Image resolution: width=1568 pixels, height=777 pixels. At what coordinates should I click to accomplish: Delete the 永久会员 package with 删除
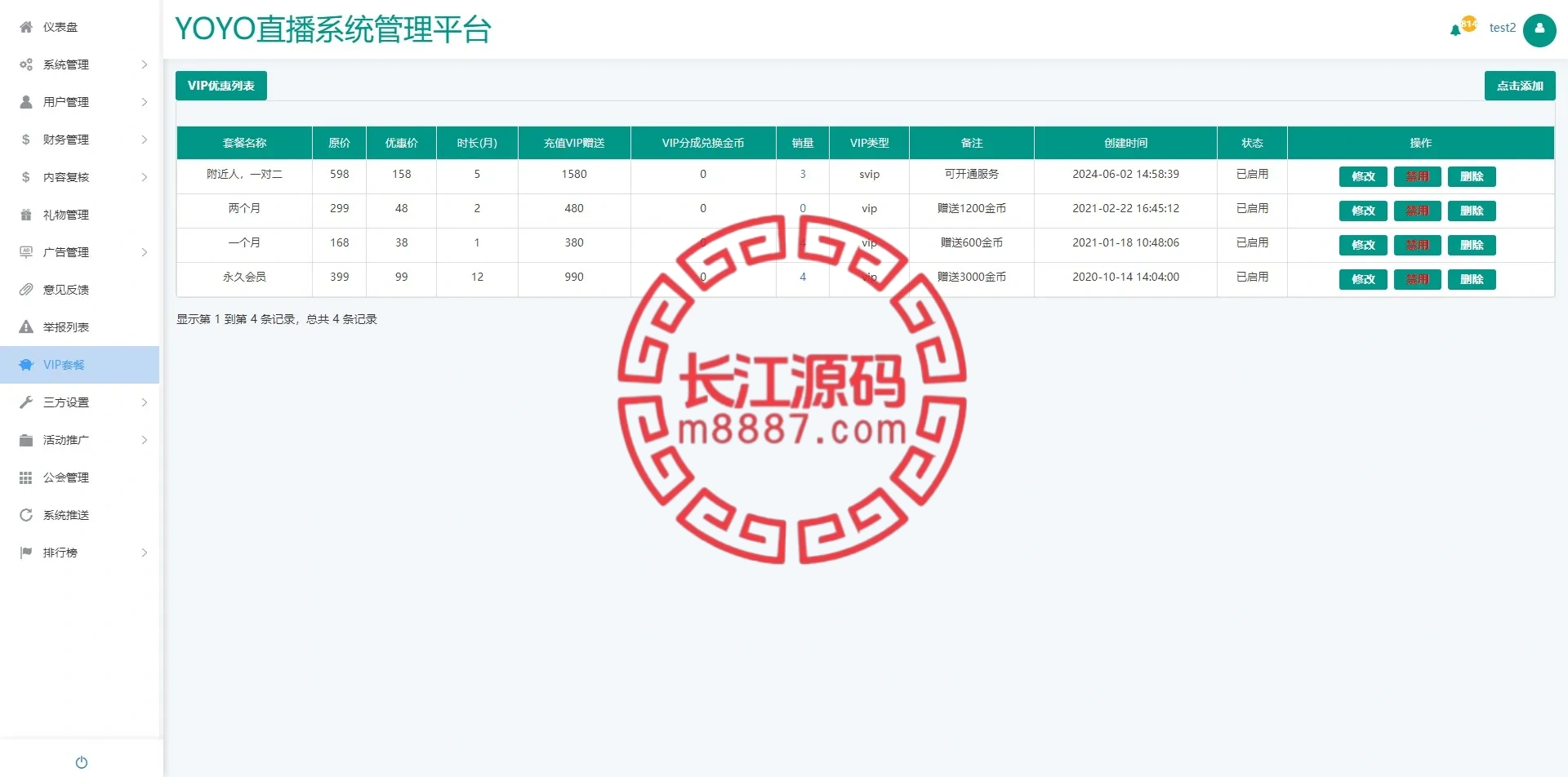point(1472,279)
